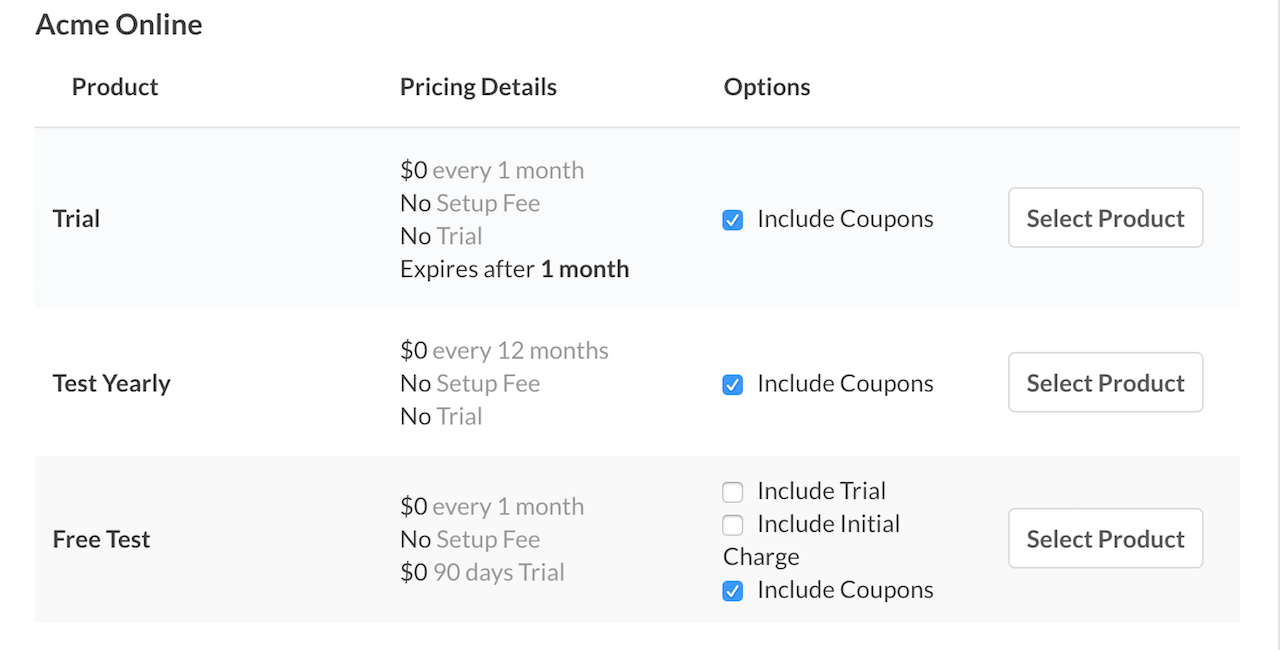This screenshot has width=1280, height=650.
Task: Click the $0 90 days Trial text
Action: 483,572
